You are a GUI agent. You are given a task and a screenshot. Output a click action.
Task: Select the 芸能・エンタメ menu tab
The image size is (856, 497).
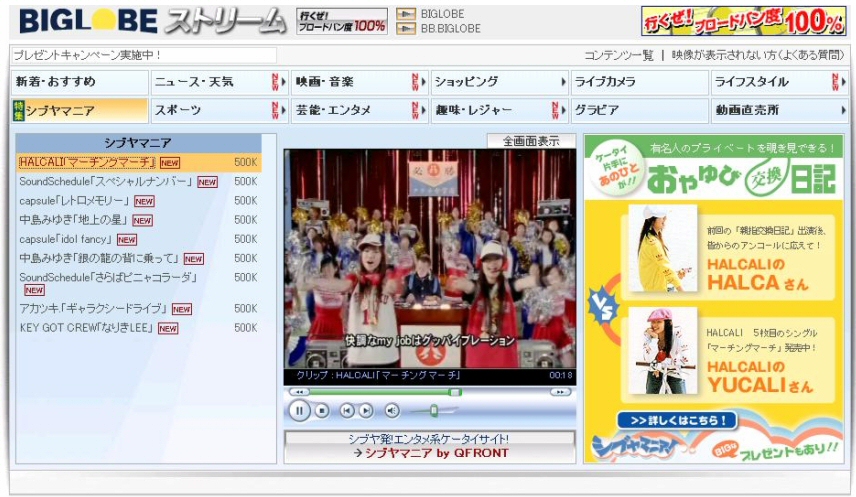click(359, 110)
